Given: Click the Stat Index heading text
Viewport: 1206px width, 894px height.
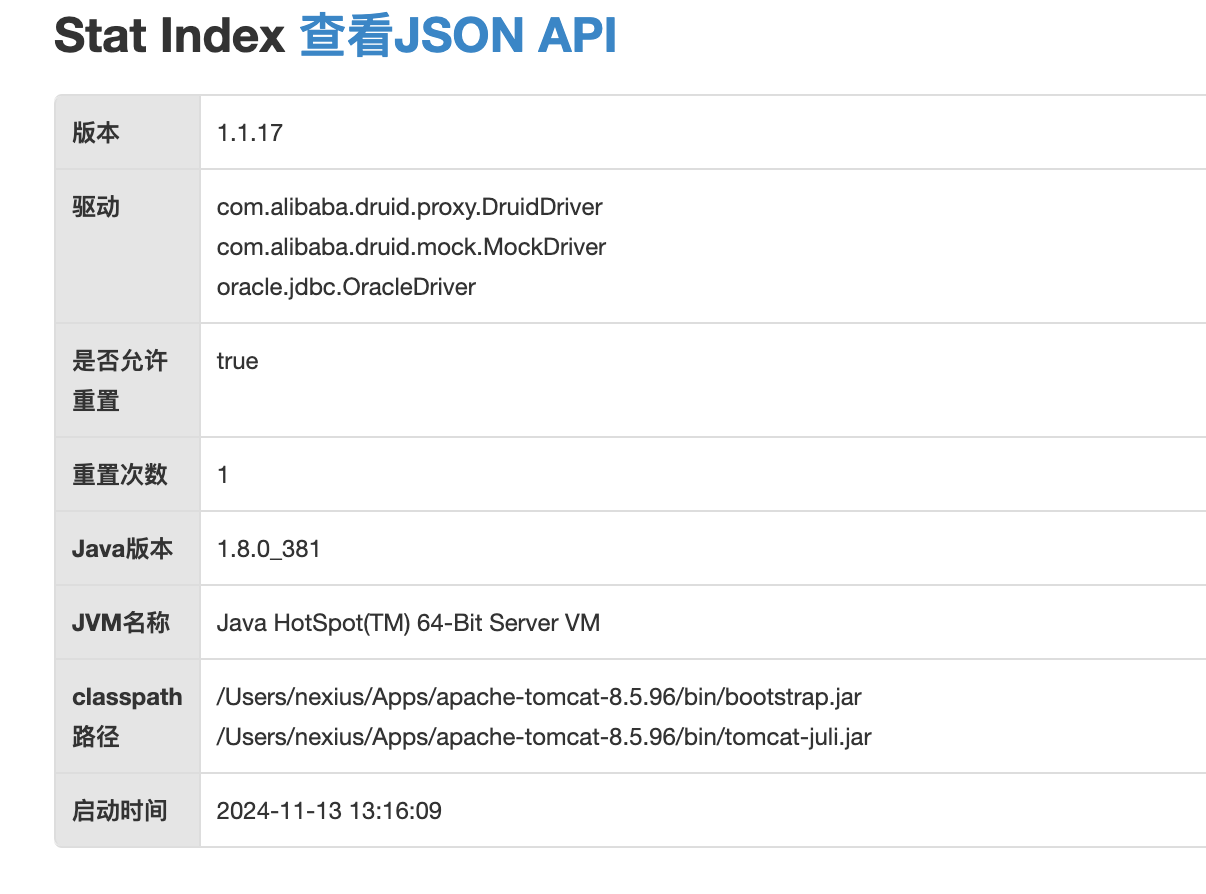Looking at the screenshot, I should pyautogui.click(x=170, y=36).
